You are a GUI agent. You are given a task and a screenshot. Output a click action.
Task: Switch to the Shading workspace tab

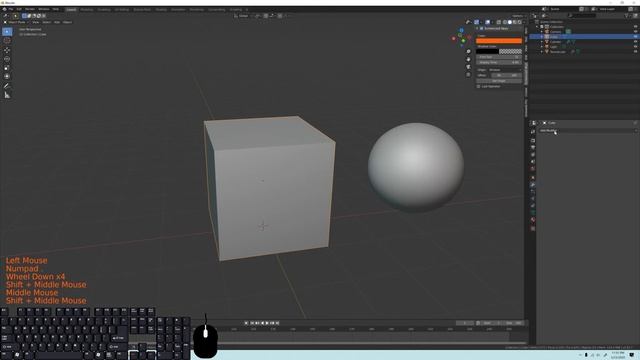[x=161, y=9]
